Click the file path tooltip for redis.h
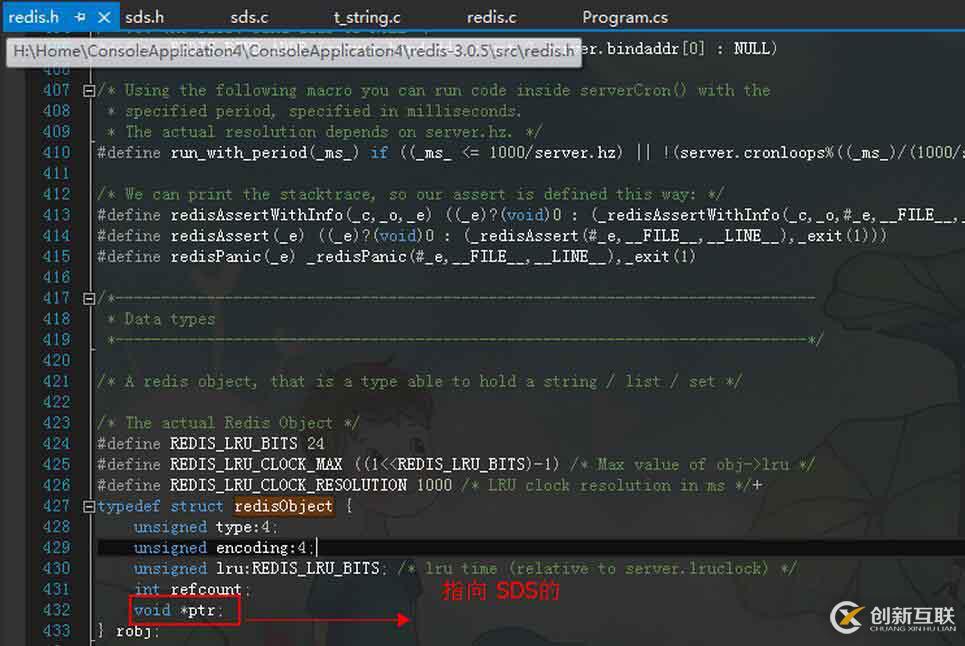Screen dimensions: 965x646 294,52
